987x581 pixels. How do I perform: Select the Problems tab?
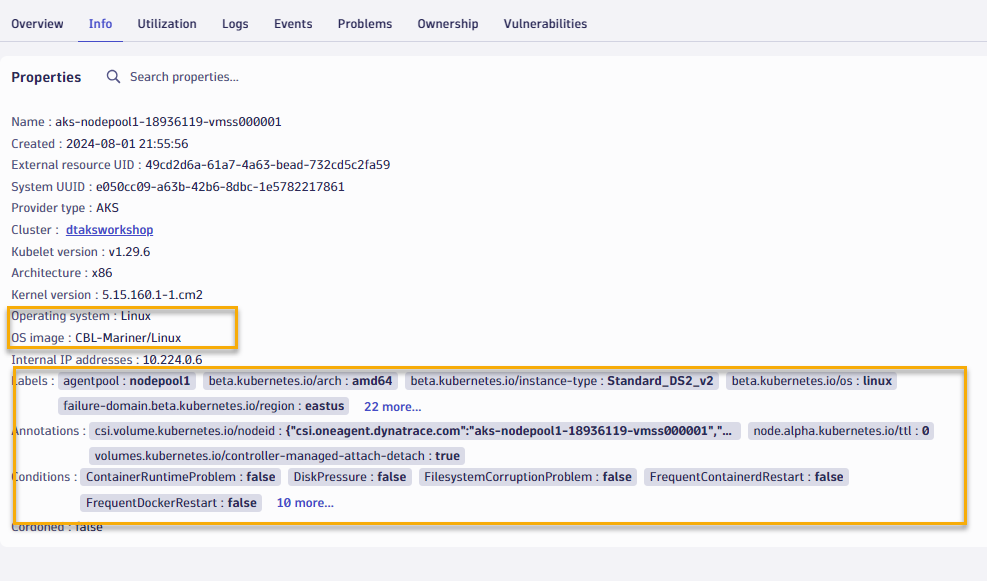pos(365,24)
